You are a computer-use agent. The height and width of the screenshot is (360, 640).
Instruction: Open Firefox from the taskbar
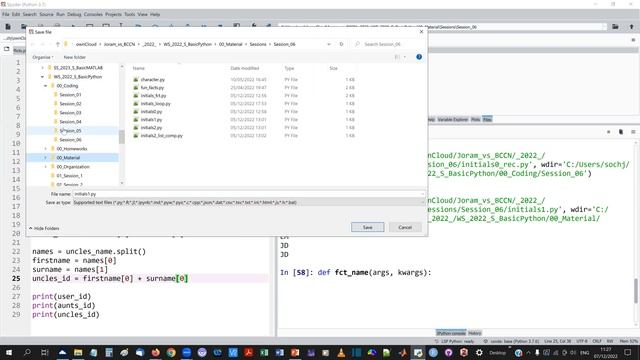tap(156, 352)
